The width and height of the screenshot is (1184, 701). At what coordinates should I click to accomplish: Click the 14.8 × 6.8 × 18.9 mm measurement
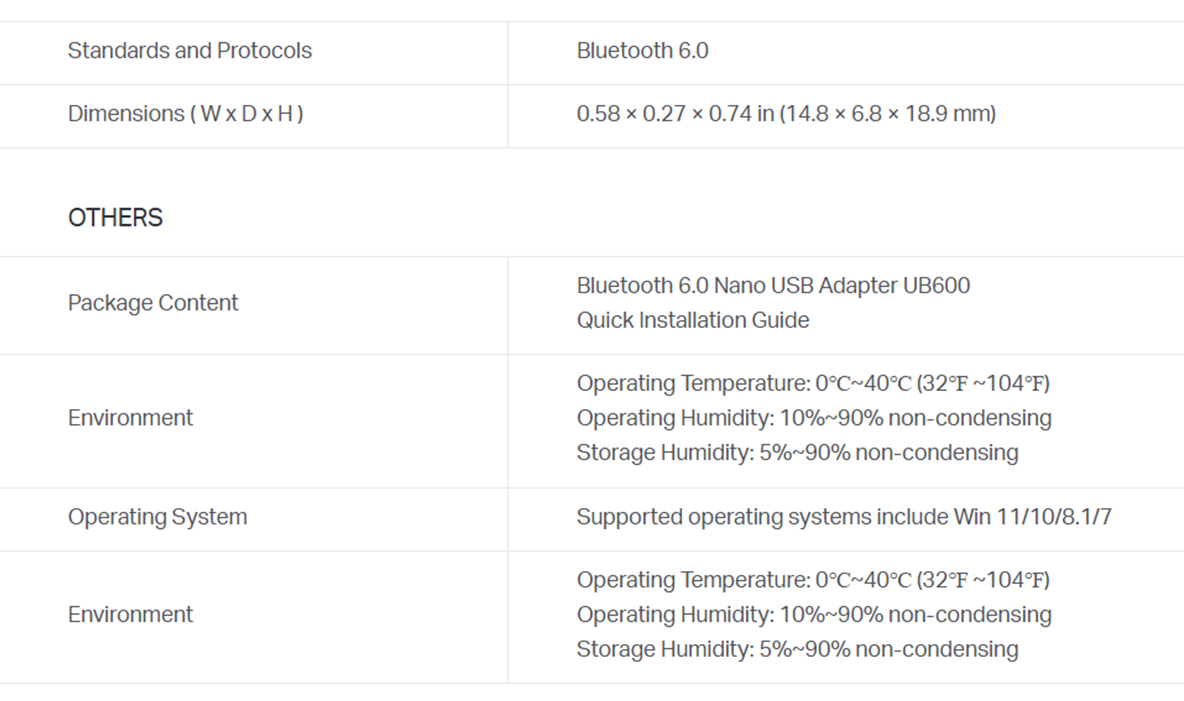point(888,114)
